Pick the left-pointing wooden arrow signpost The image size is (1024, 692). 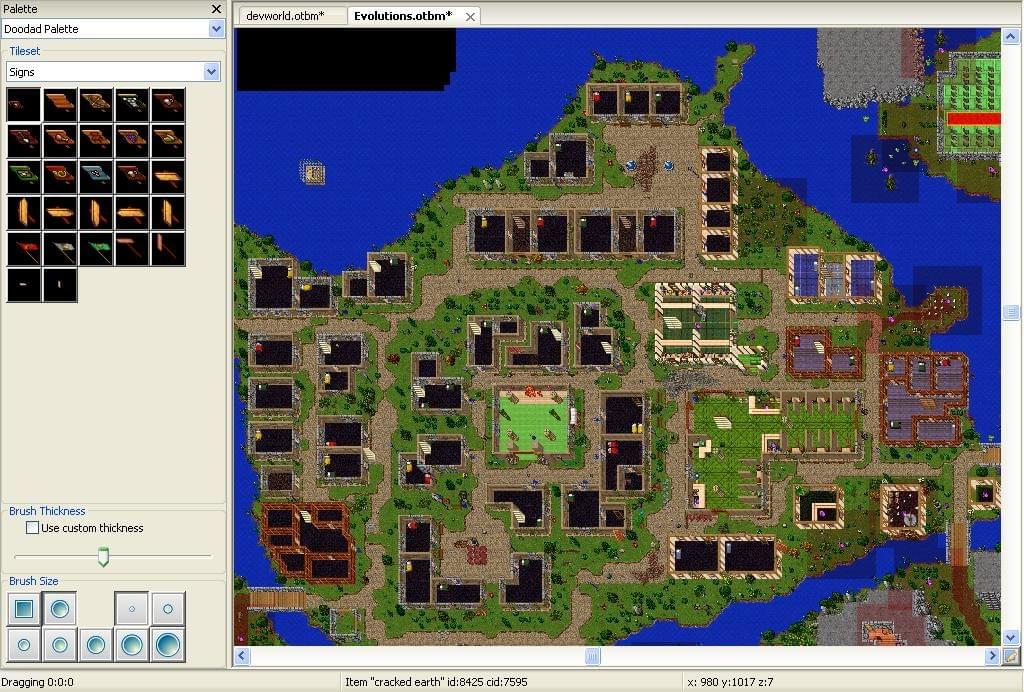point(131,213)
